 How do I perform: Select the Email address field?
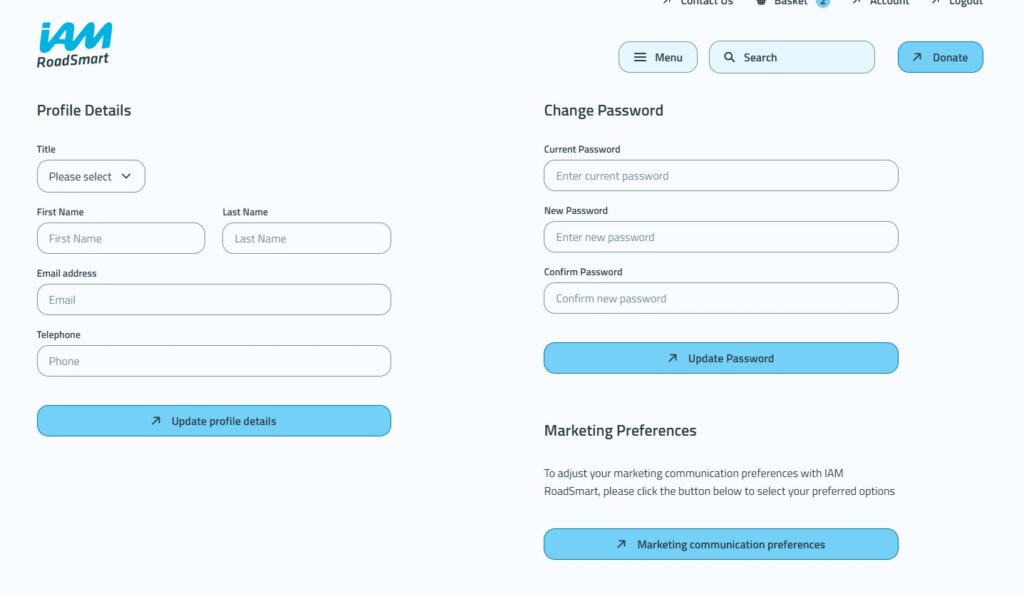214,300
